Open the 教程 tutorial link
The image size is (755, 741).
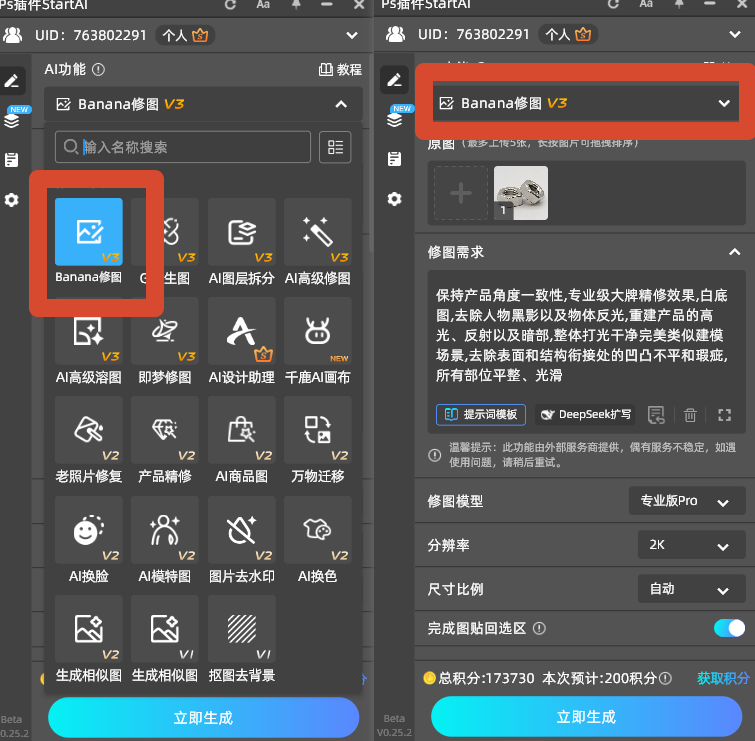pos(340,70)
